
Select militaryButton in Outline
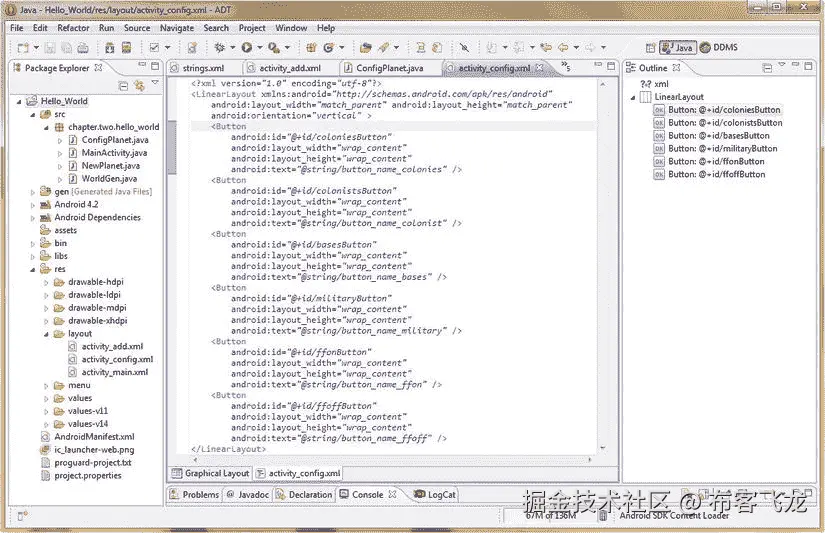(722, 148)
